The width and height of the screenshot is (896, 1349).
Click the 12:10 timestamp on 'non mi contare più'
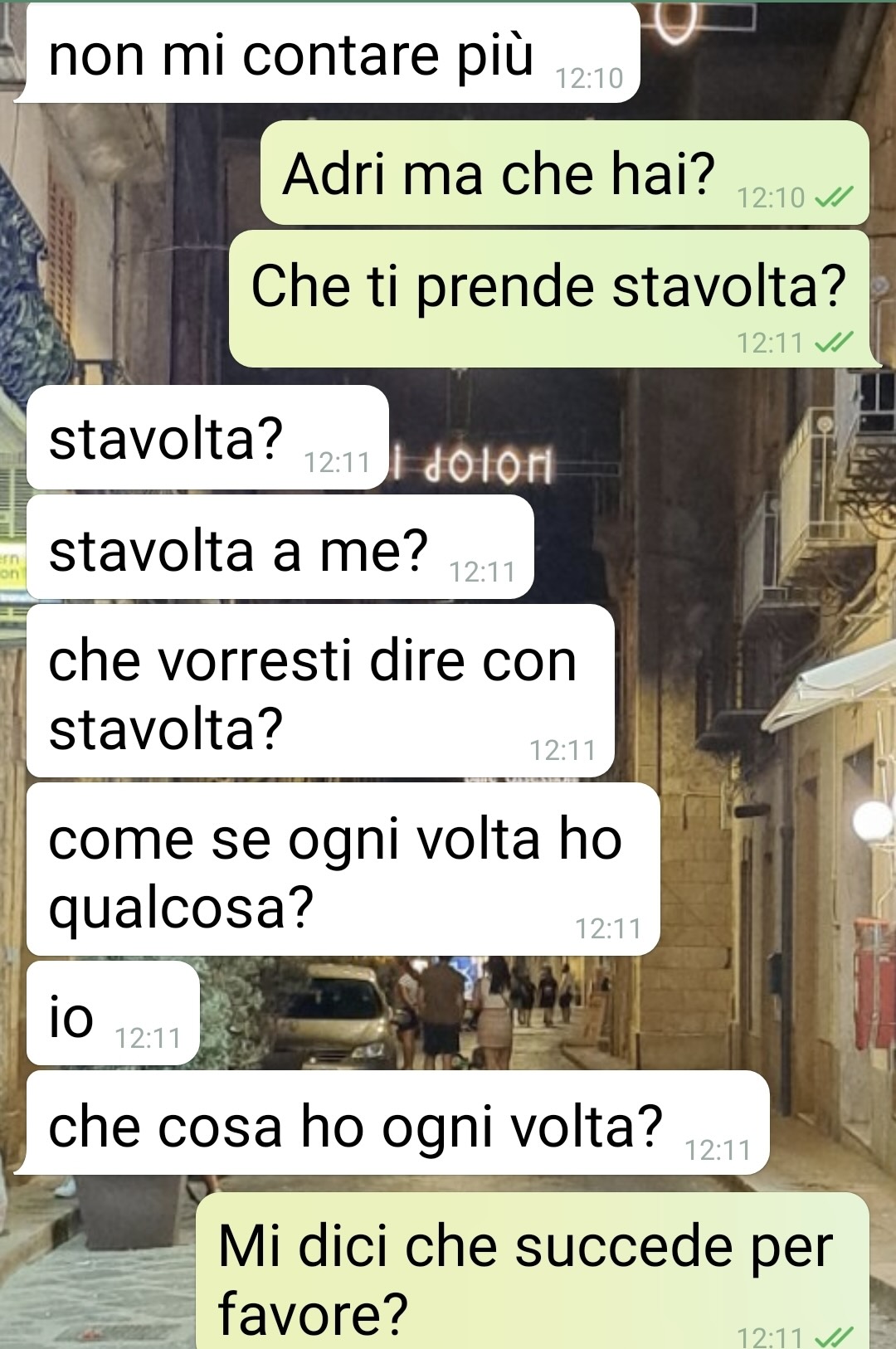click(589, 78)
